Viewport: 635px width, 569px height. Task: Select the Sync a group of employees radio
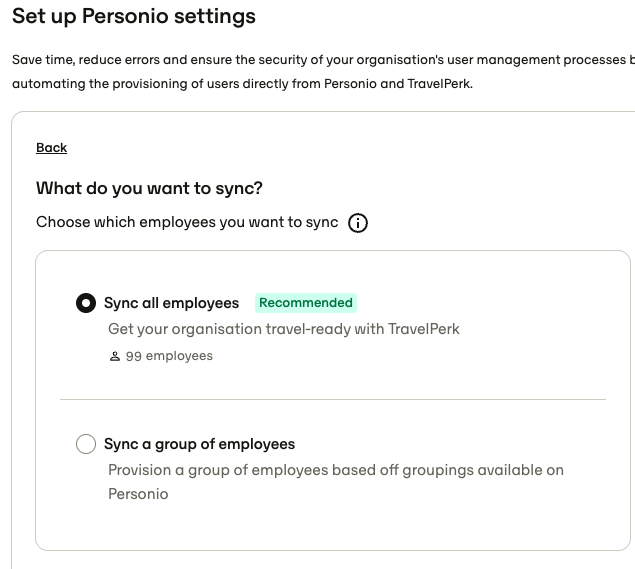coord(86,444)
